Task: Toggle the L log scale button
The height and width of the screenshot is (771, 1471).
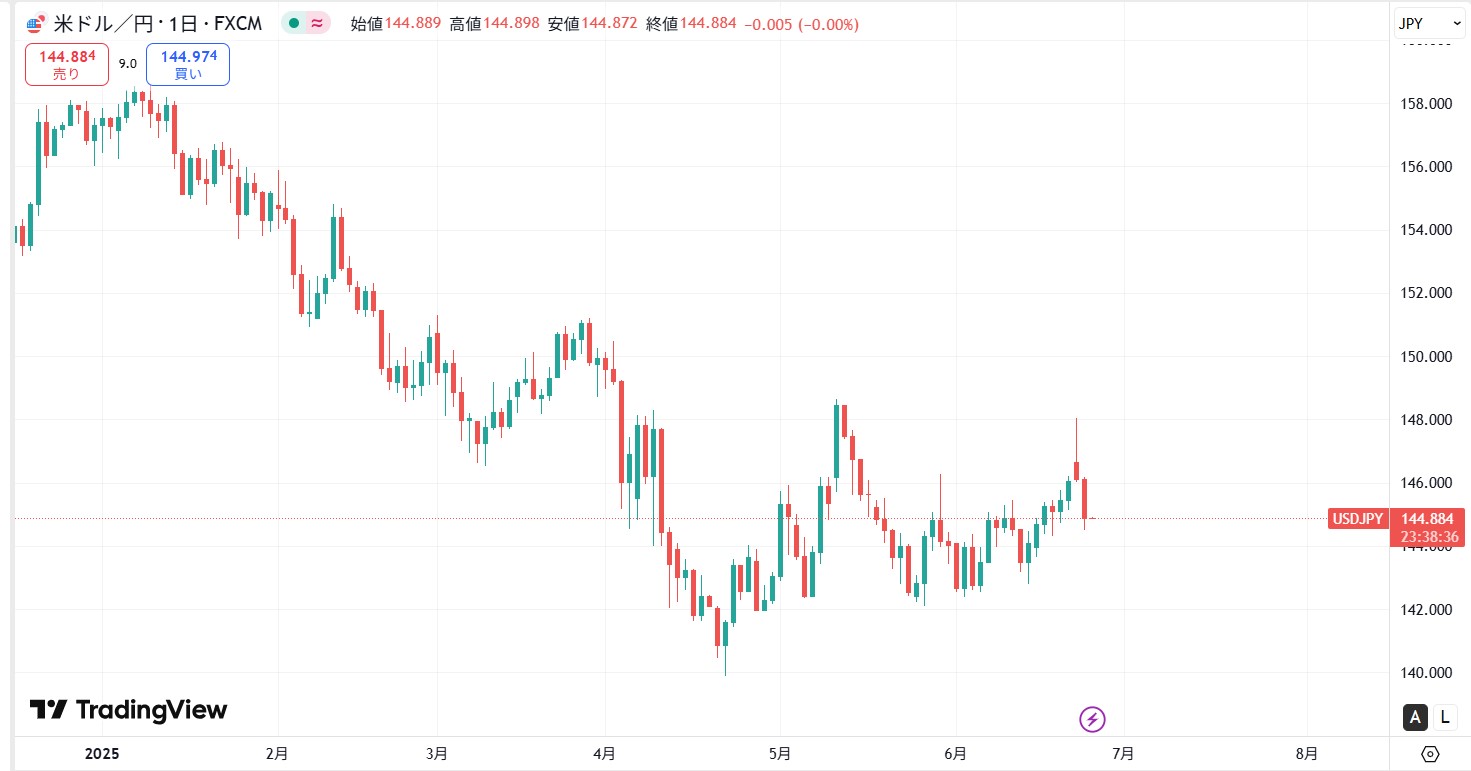Action: click(1444, 716)
